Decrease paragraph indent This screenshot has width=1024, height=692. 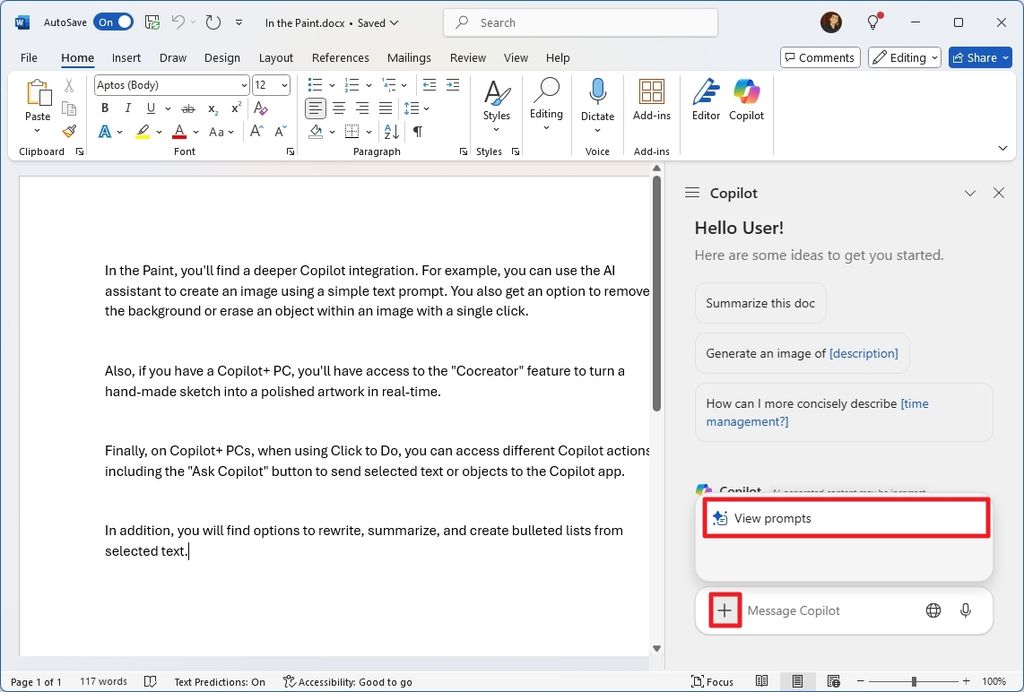coord(429,85)
